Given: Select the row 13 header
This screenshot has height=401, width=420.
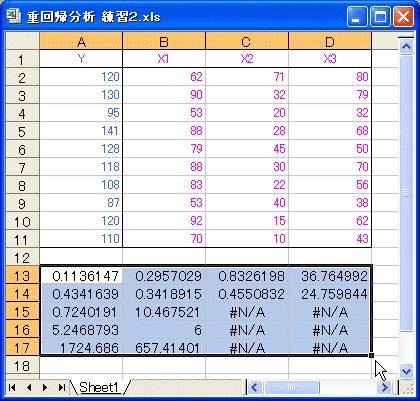Looking at the screenshot, I should pos(22,276).
